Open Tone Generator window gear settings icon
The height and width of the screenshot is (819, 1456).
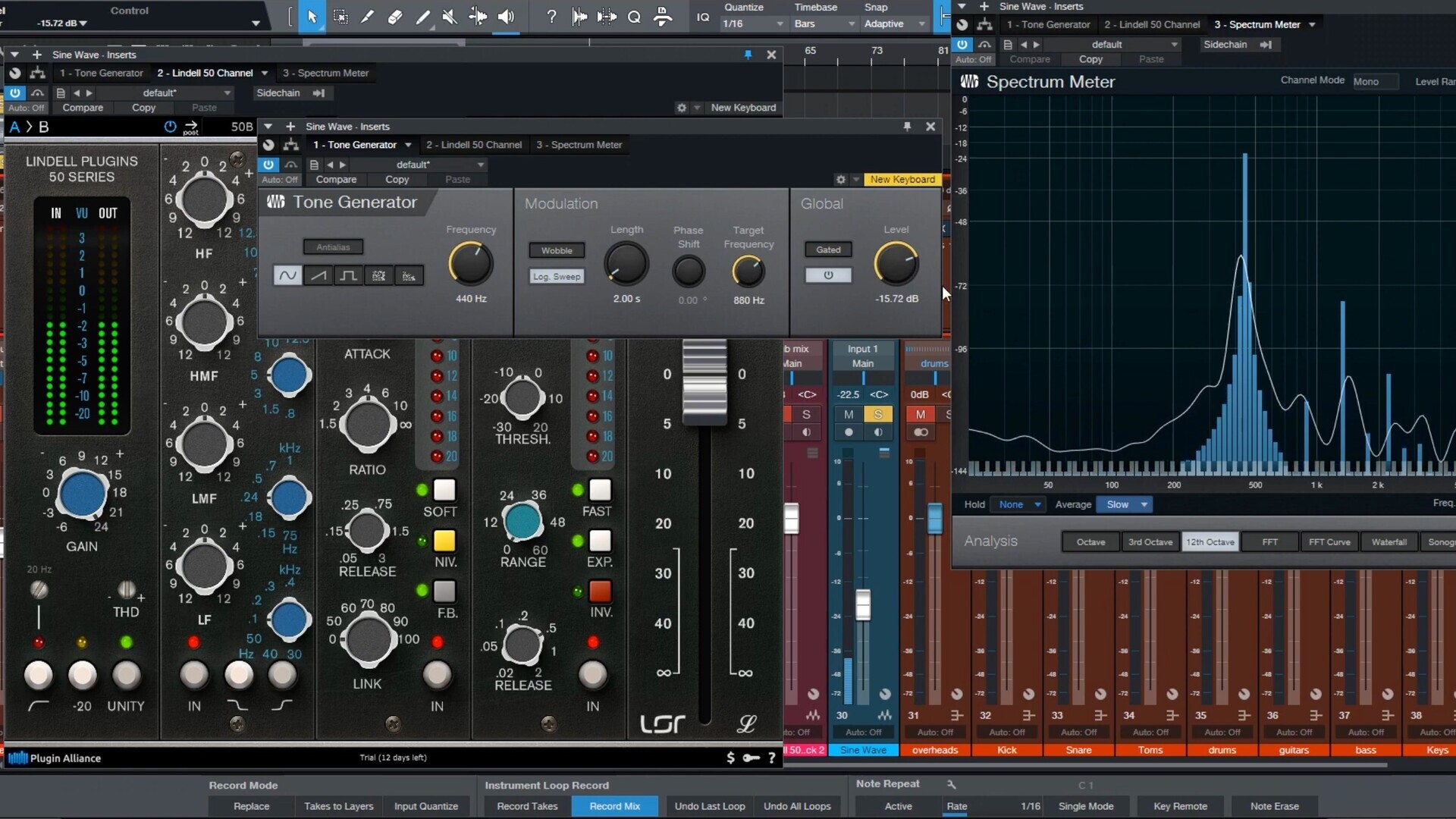(x=840, y=180)
